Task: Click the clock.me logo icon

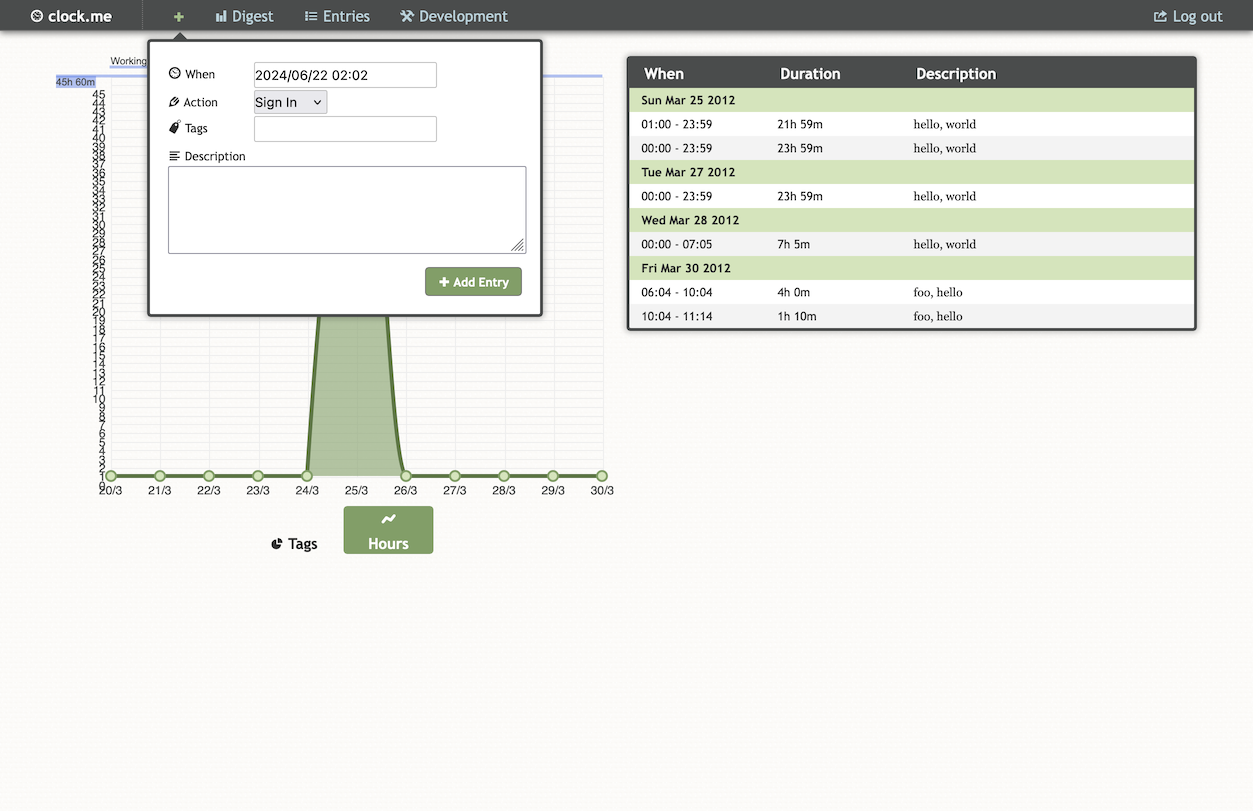Action: 37,16
